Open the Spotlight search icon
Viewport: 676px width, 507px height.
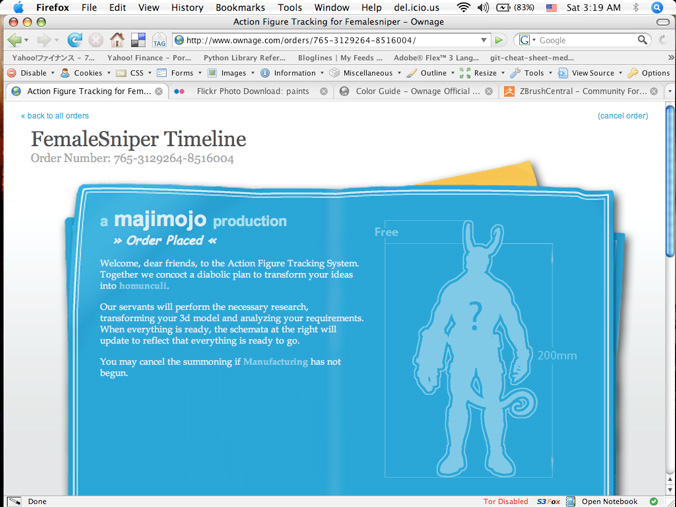[657, 7]
